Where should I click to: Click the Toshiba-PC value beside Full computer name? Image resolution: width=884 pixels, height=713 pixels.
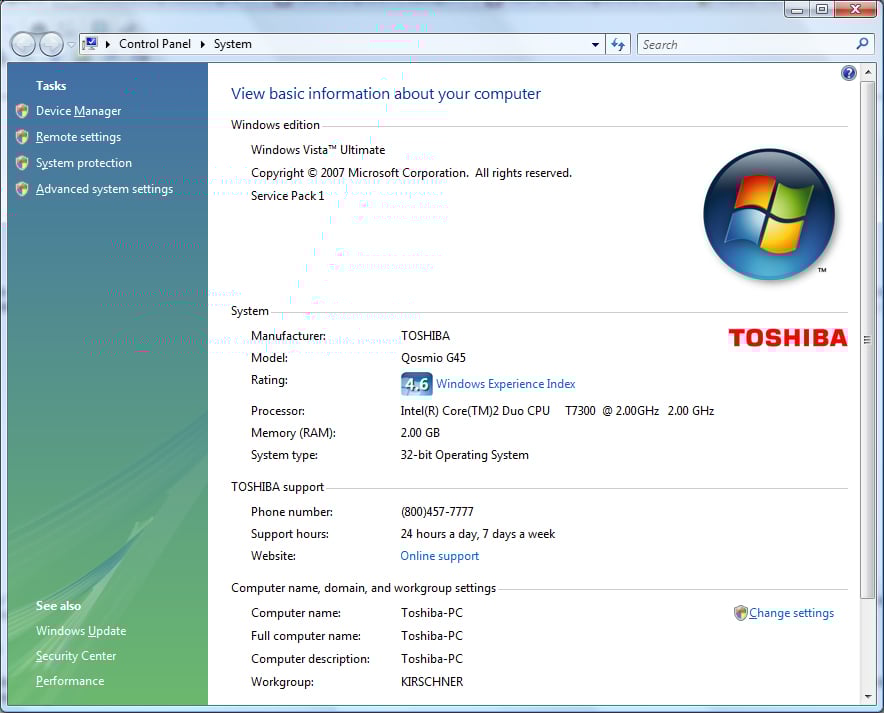[x=432, y=636]
